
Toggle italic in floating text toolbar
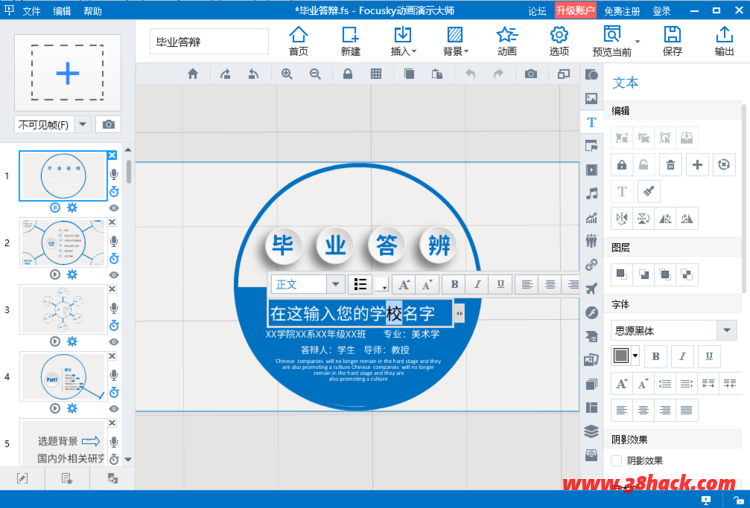[477, 285]
